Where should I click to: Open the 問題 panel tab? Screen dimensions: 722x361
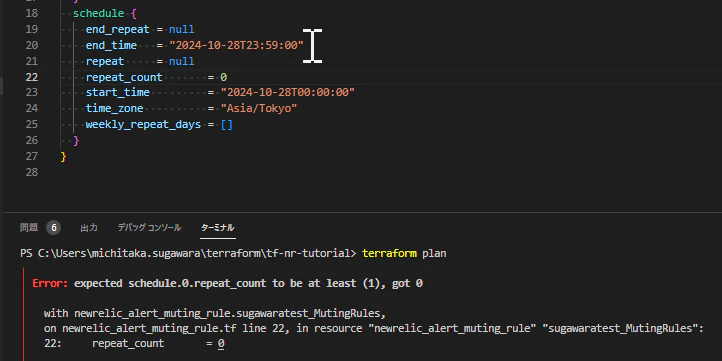pyautogui.click(x=29, y=227)
